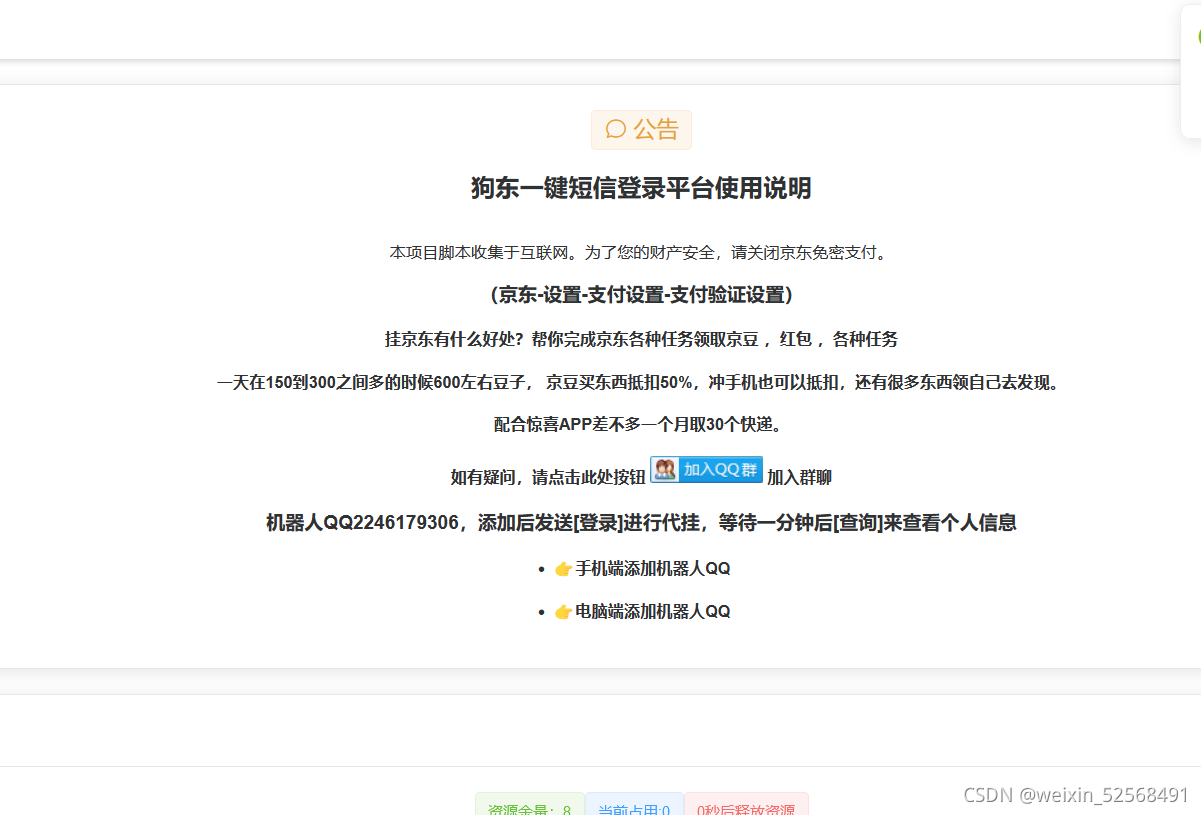Click the QQ group avatar icon in 加入QQ群
The height and width of the screenshot is (815, 1201).
click(x=665, y=470)
